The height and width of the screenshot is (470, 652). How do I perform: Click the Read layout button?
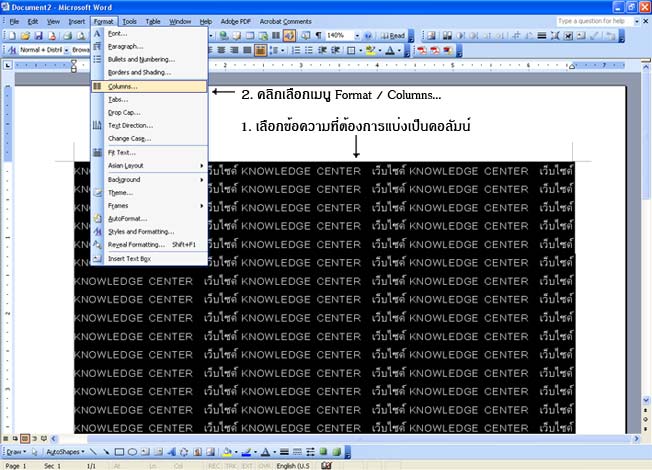(x=393, y=36)
